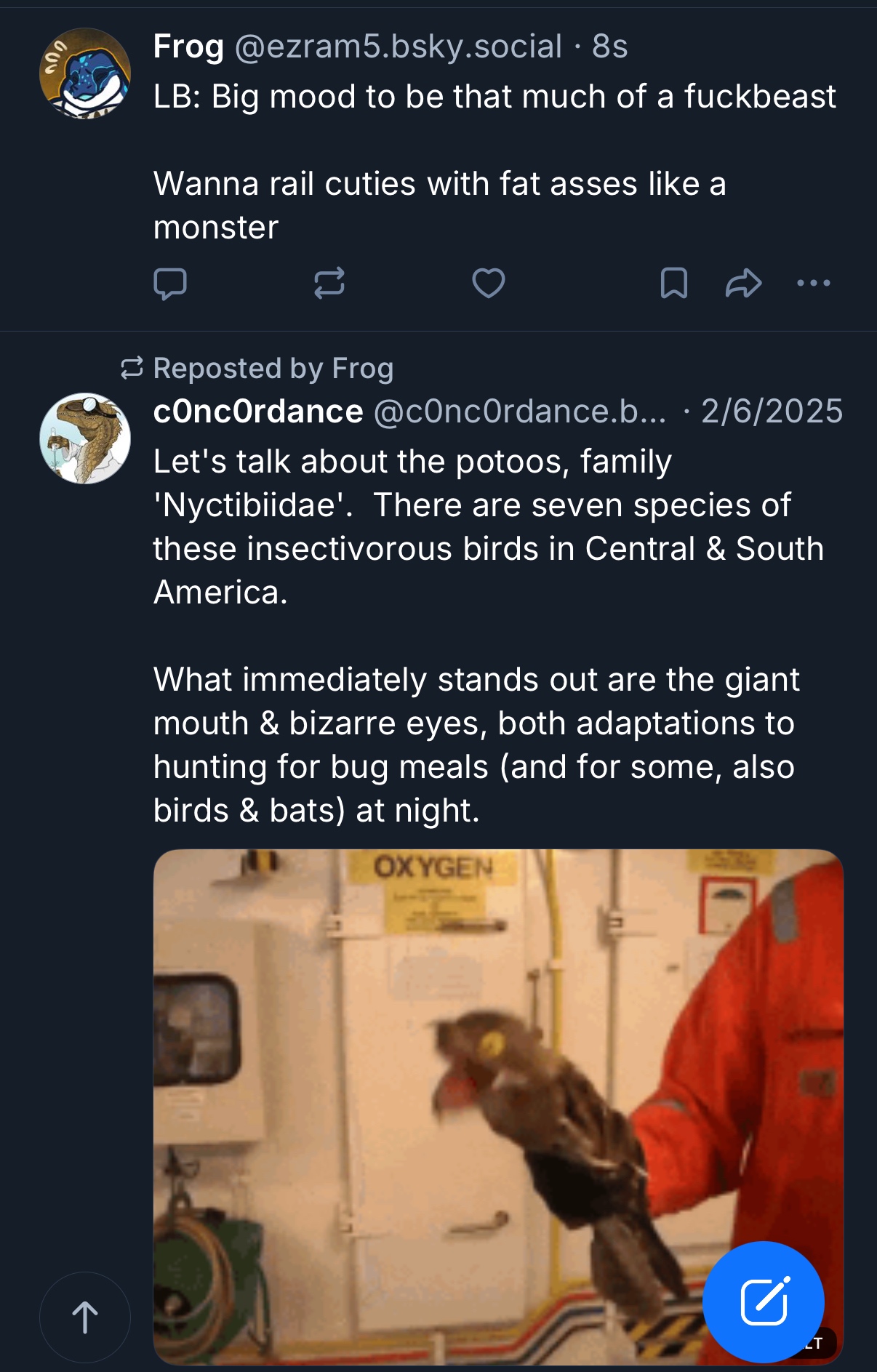Open @c0nc0rdance.b... handle link
The image size is (877, 1372).
(x=519, y=412)
